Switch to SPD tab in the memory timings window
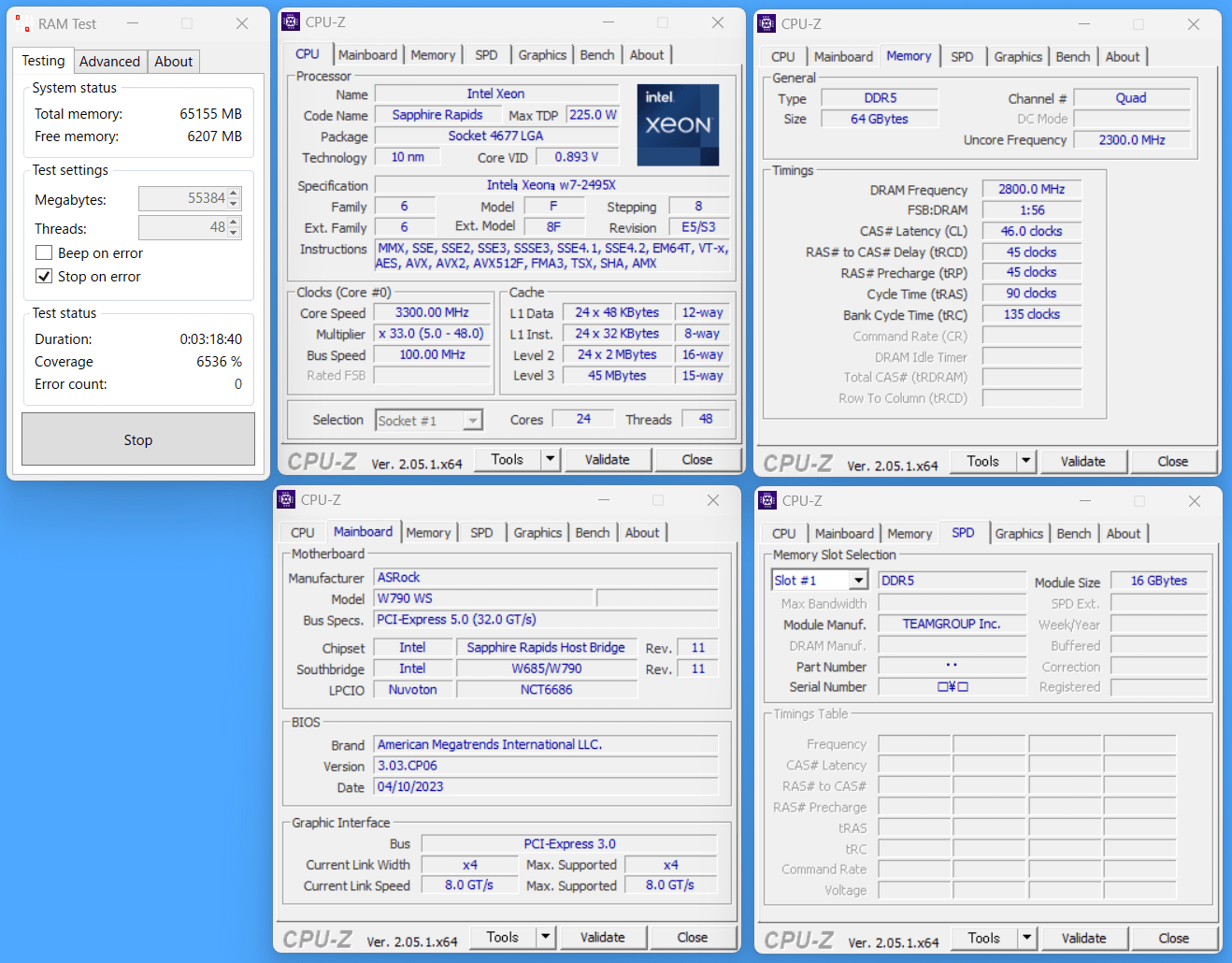This screenshot has height=963, width=1232. (963, 57)
